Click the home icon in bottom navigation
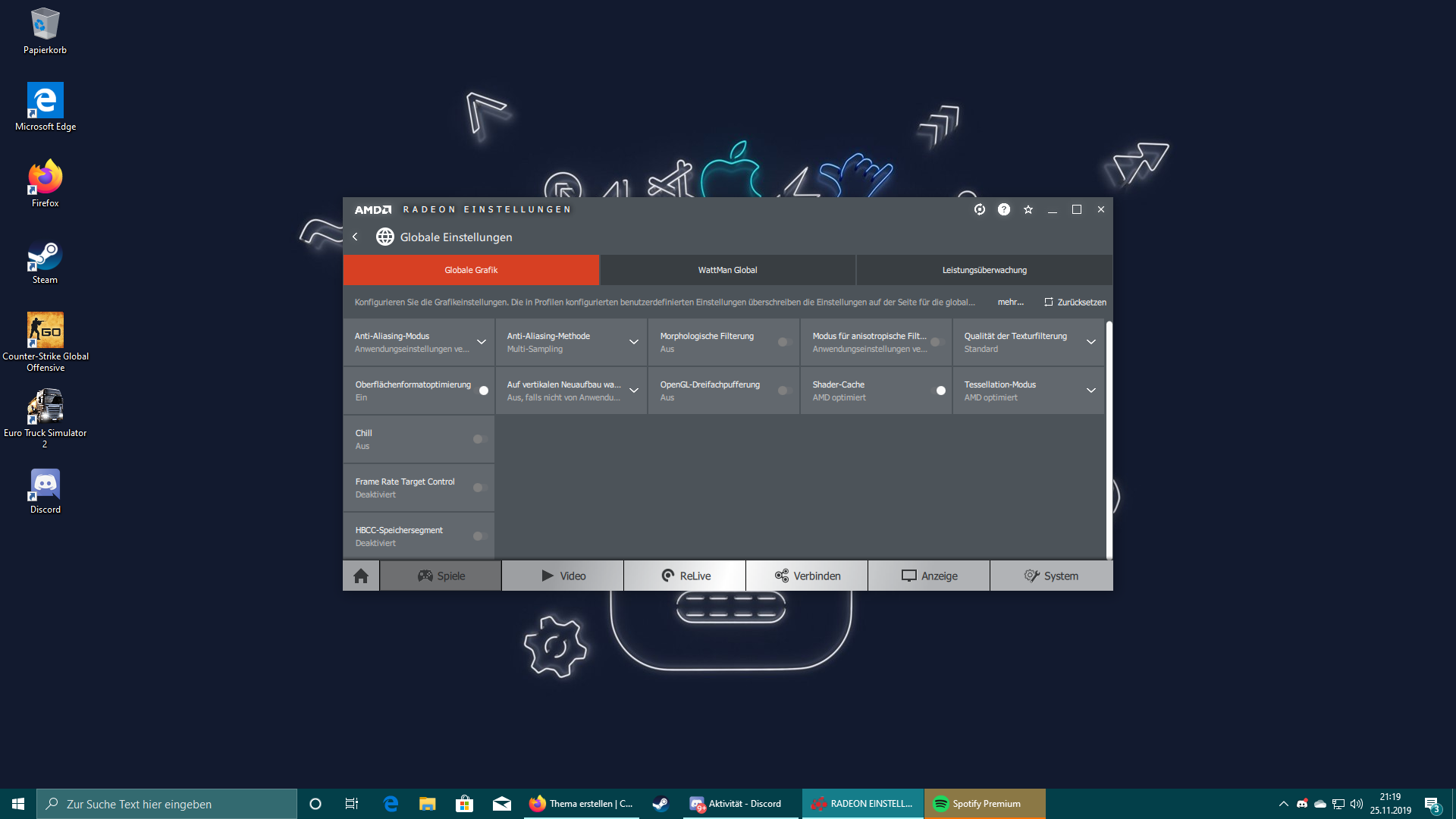This screenshot has height=819, width=1456. [361, 576]
